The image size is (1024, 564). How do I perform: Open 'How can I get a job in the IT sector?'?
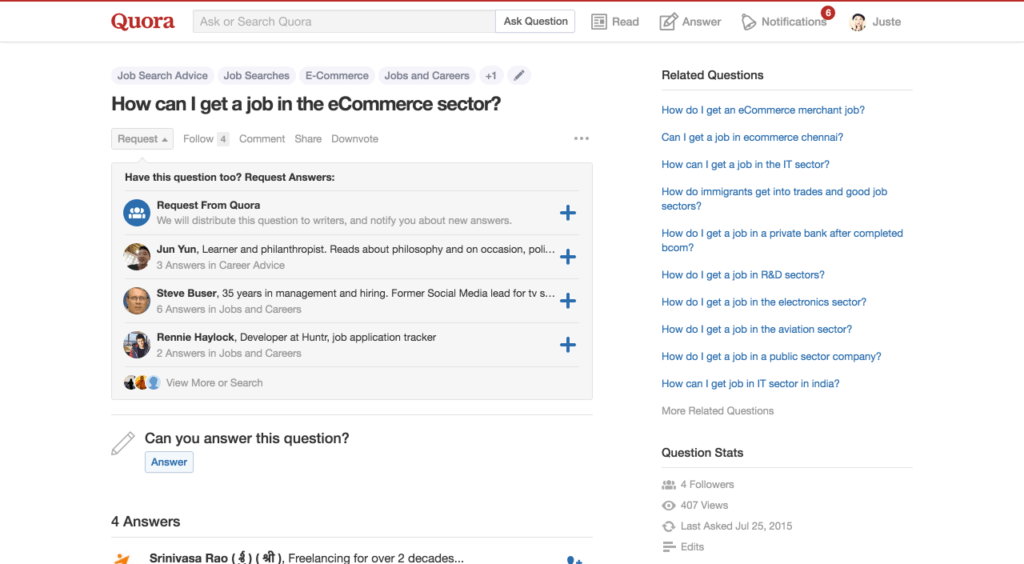[745, 164]
